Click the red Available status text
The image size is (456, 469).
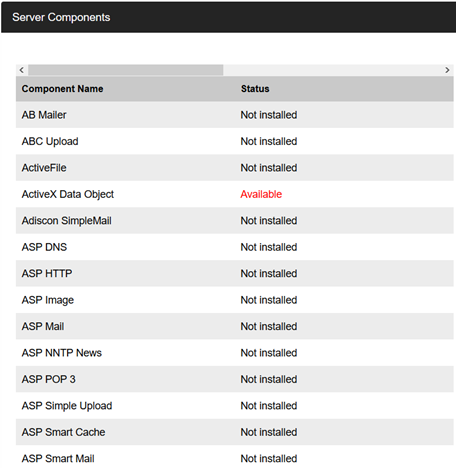click(x=261, y=194)
